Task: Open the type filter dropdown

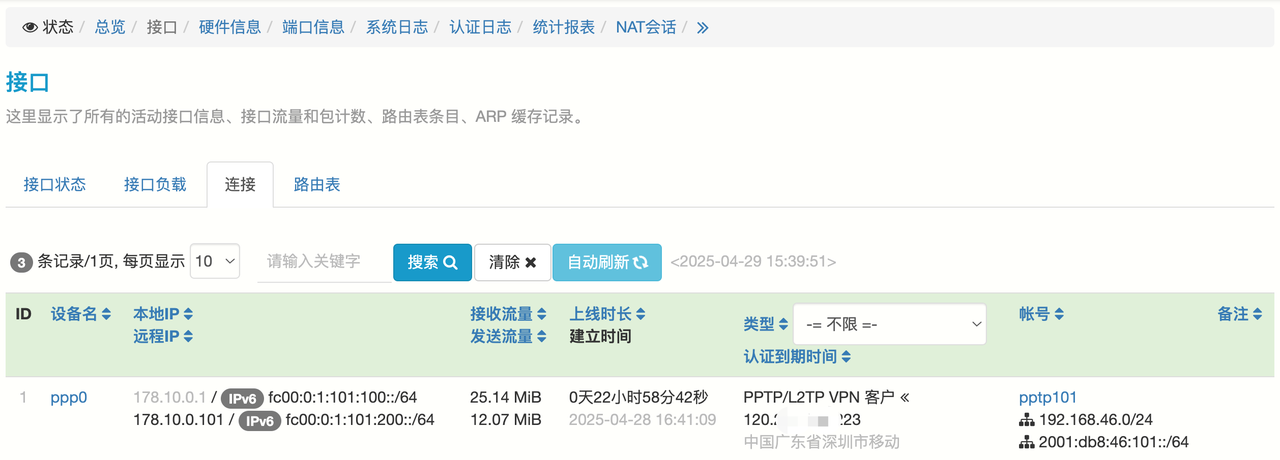Action: tap(889, 325)
